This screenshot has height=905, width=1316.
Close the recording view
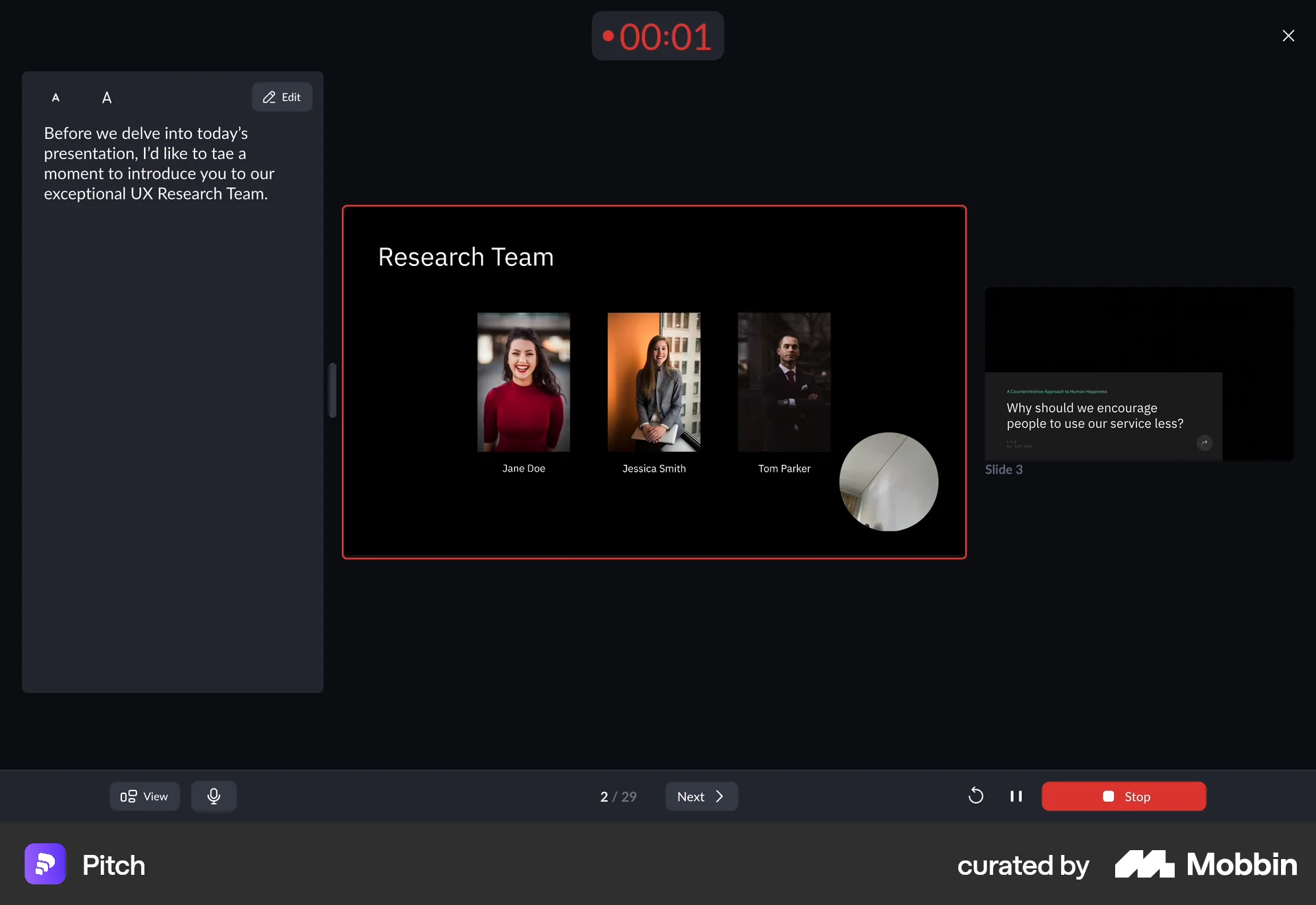[1288, 36]
